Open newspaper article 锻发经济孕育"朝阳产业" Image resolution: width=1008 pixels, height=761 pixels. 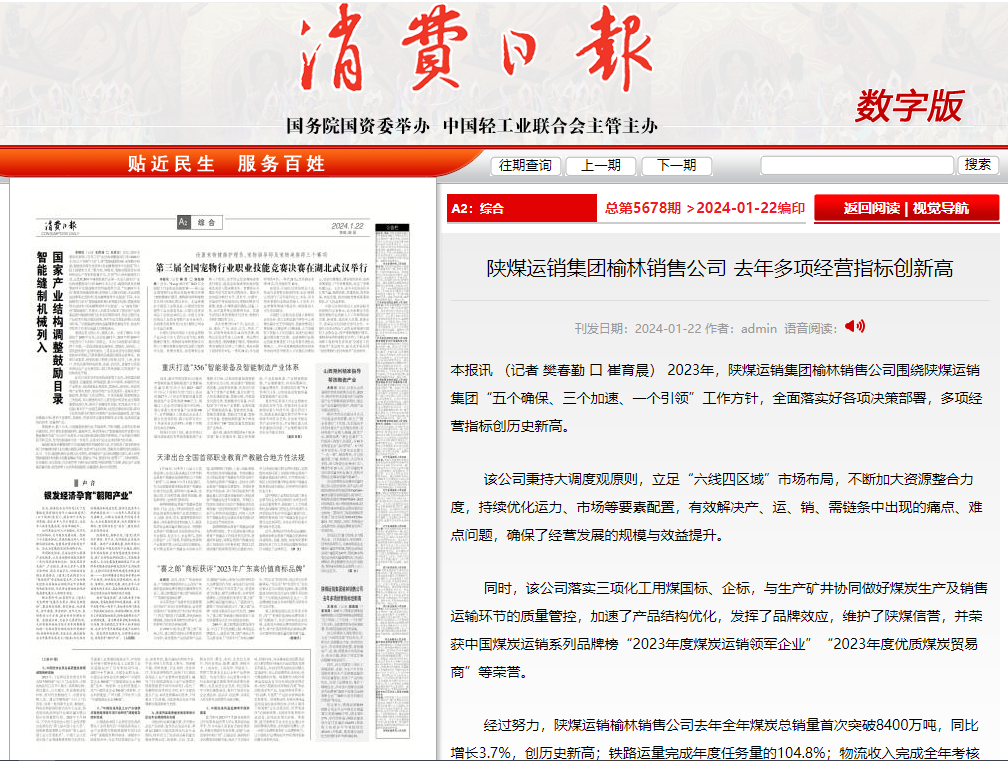coord(88,496)
